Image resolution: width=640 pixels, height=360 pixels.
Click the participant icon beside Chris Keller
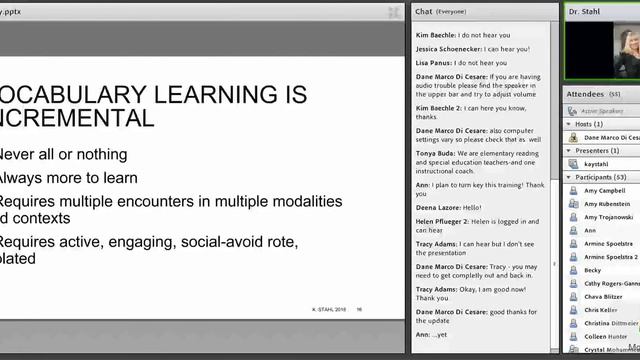pos(573,310)
